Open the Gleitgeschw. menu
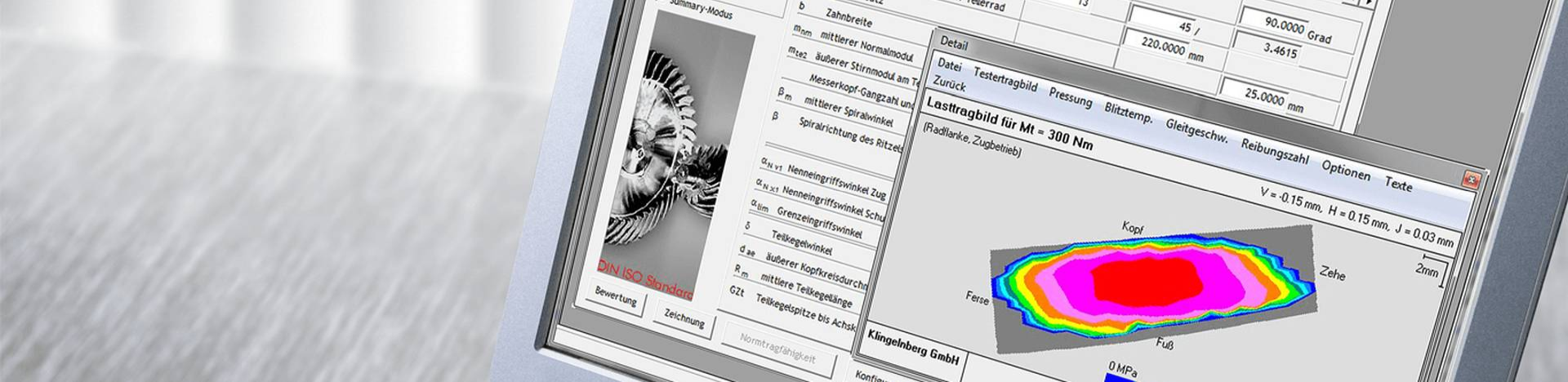The width and height of the screenshot is (1568, 382). coord(1196,131)
